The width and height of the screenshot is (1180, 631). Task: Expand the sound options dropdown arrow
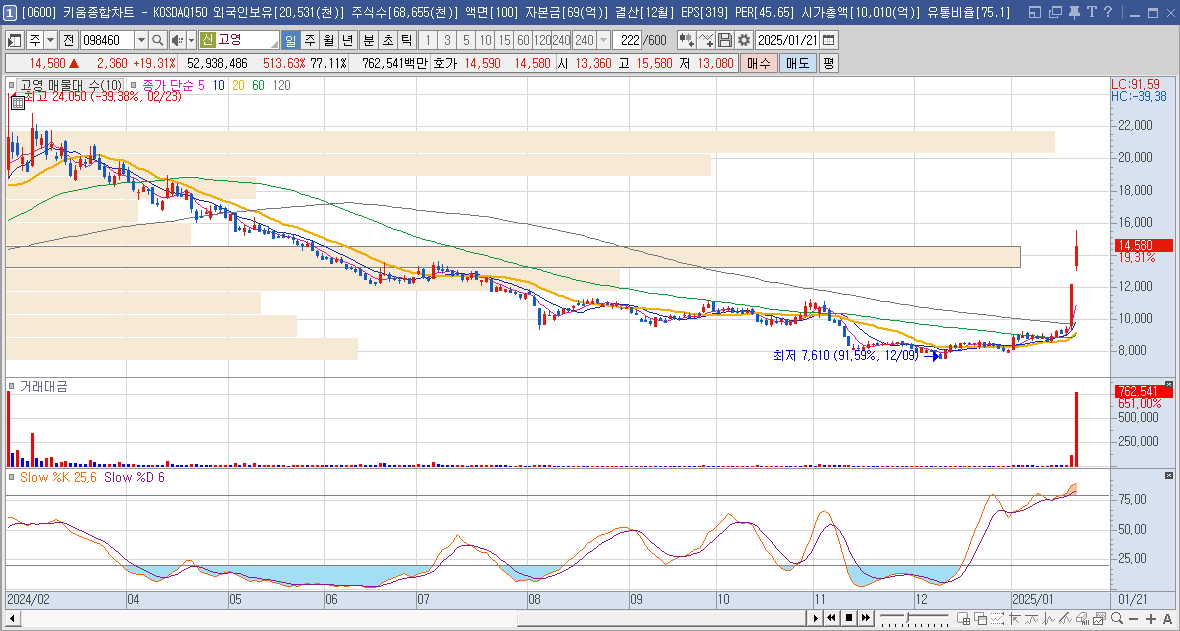point(191,40)
